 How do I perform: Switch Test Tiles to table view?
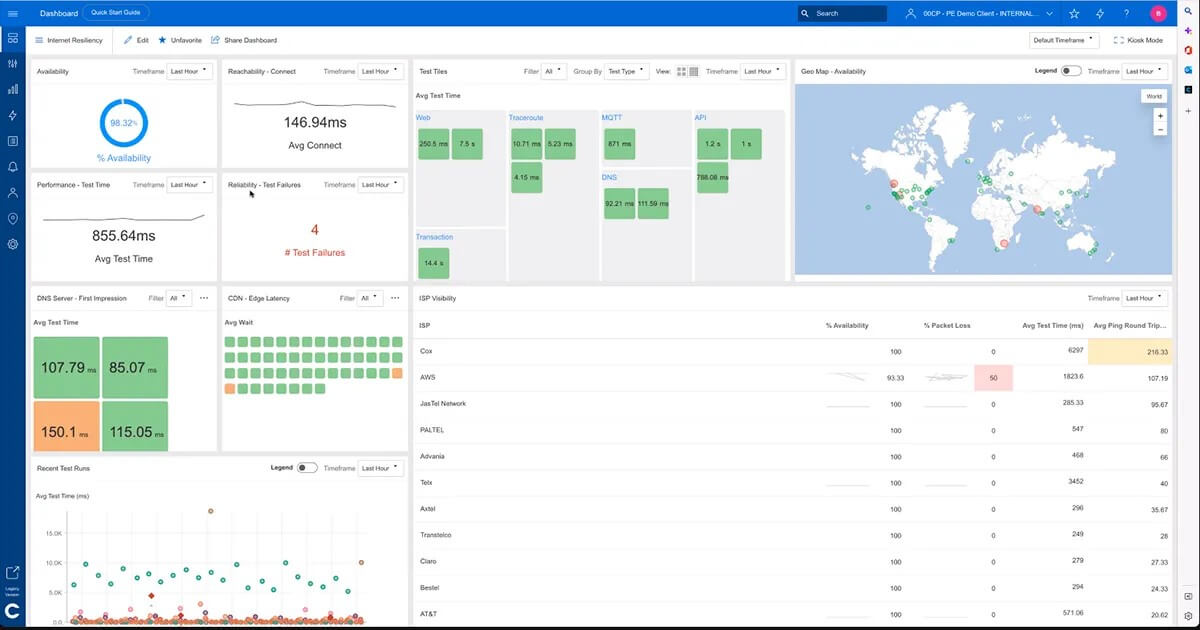(696, 71)
